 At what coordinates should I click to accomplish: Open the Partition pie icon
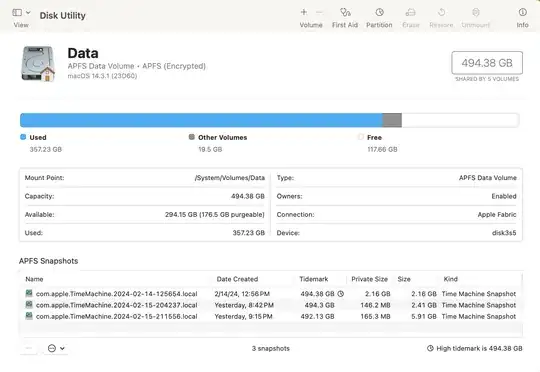pos(379,12)
